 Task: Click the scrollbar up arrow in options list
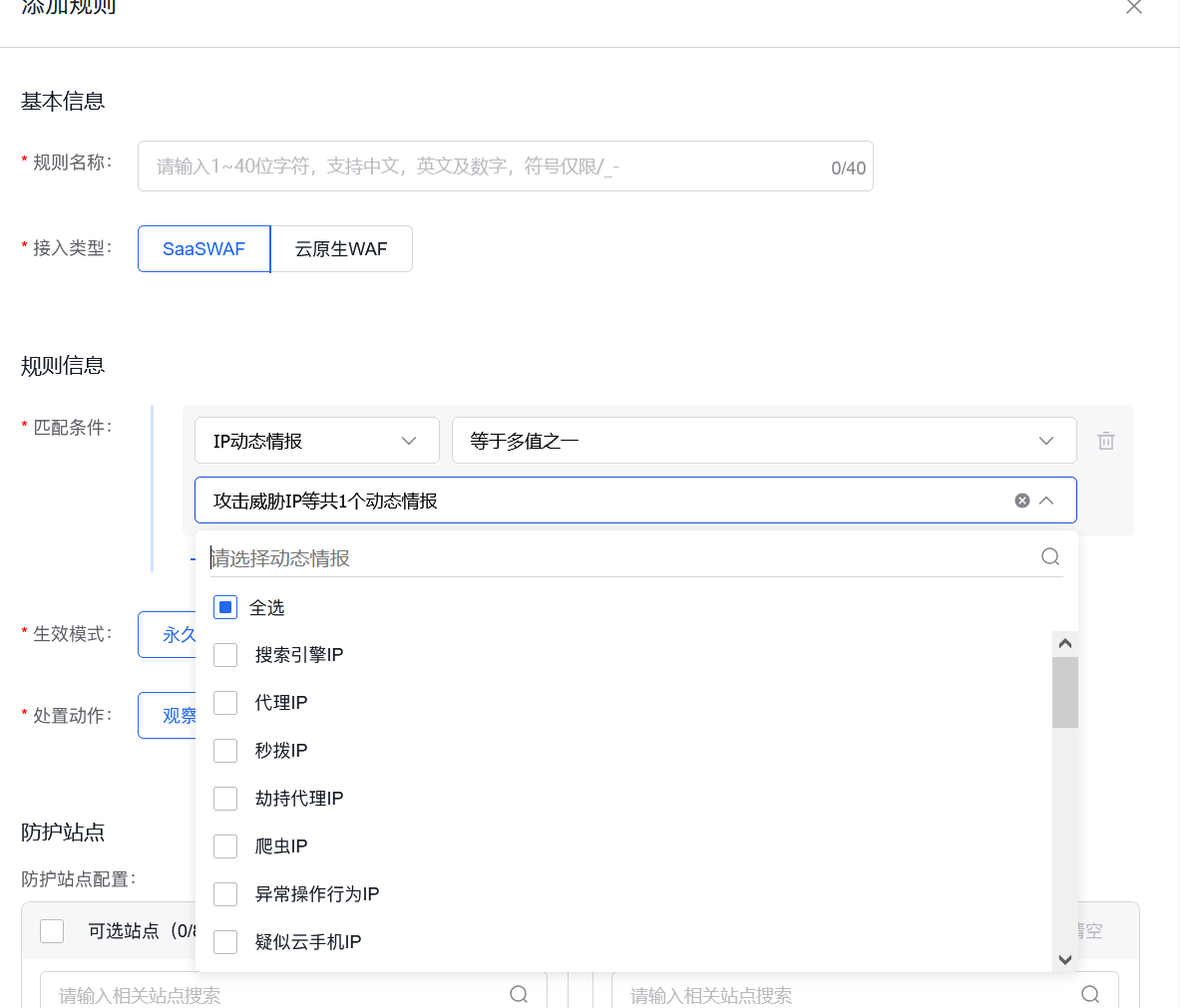pos(1064,642)
